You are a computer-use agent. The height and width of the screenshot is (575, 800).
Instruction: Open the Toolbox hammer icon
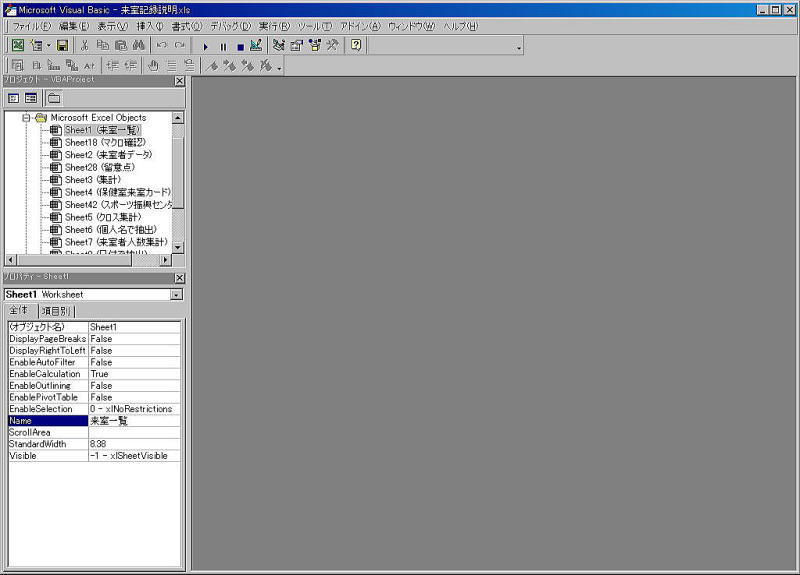tap(332, 45)
